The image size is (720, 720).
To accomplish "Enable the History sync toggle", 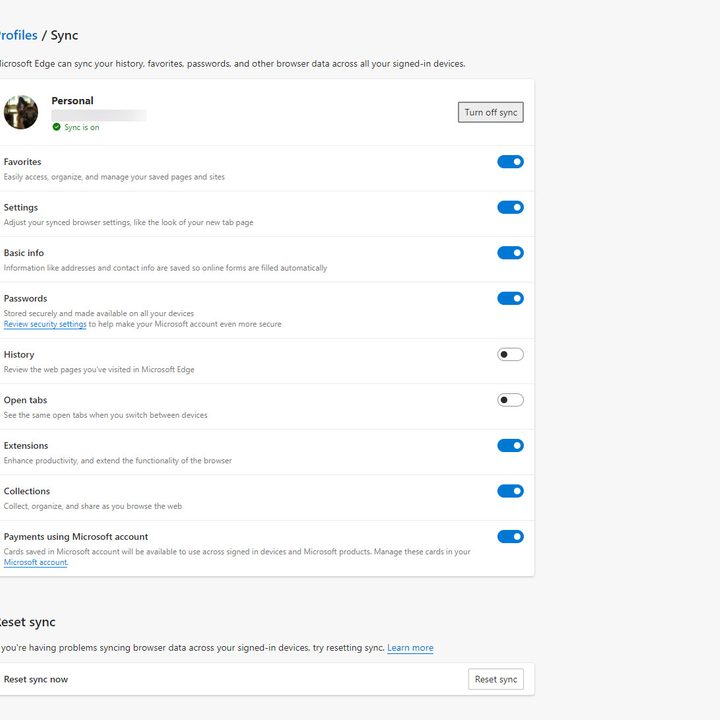I will (510, 354).
